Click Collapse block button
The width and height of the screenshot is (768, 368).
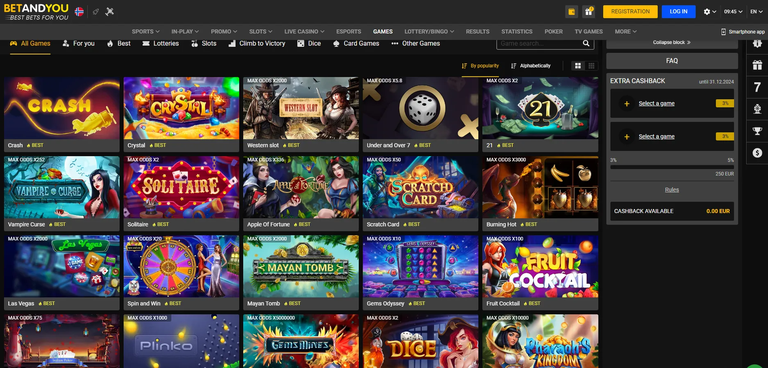[x=672, y=43]
